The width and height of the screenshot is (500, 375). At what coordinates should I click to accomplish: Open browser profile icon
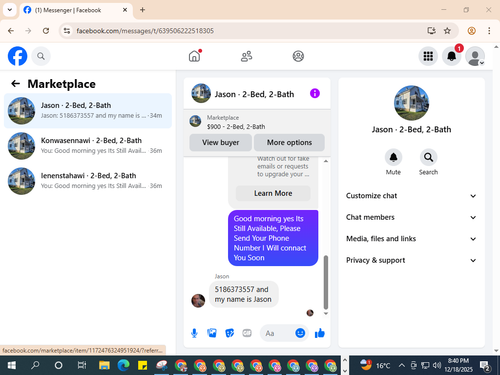pos(471,31)
